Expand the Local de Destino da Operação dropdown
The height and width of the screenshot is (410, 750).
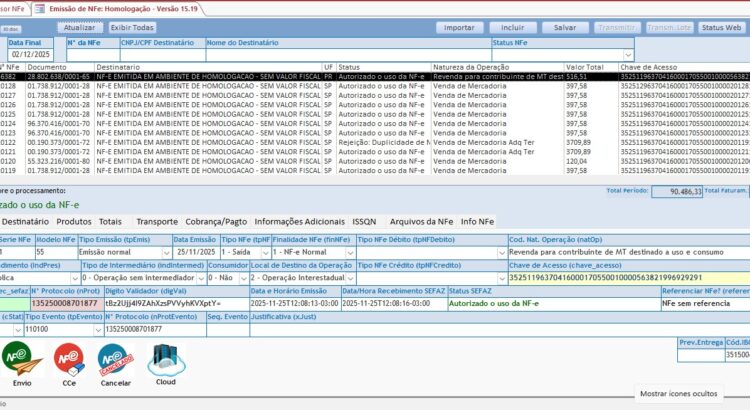347,278
